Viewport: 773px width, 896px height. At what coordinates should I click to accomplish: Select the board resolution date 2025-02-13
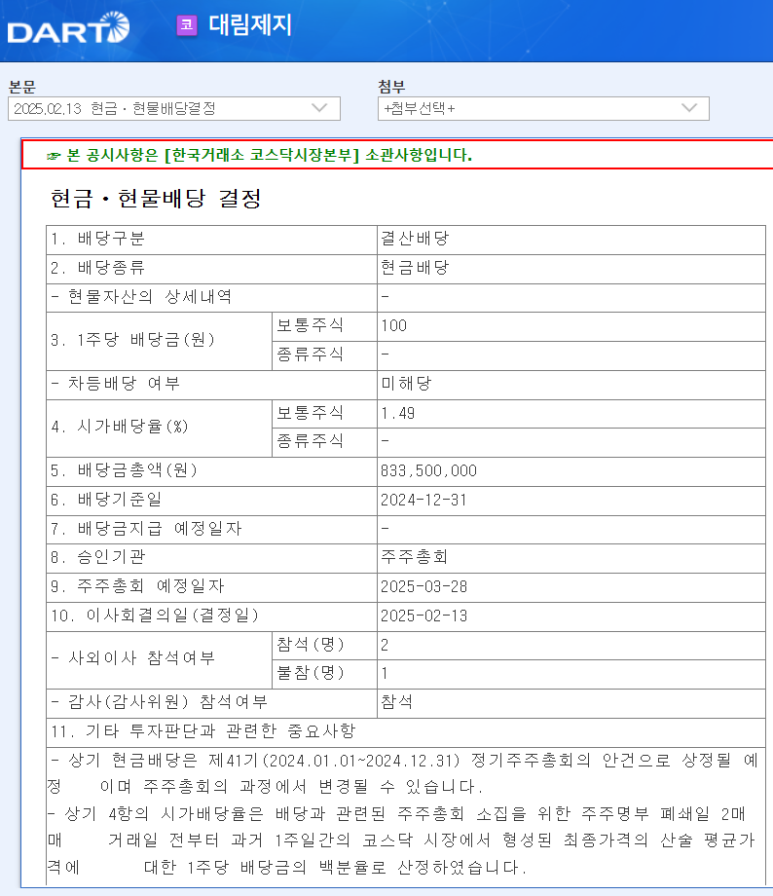424,616
